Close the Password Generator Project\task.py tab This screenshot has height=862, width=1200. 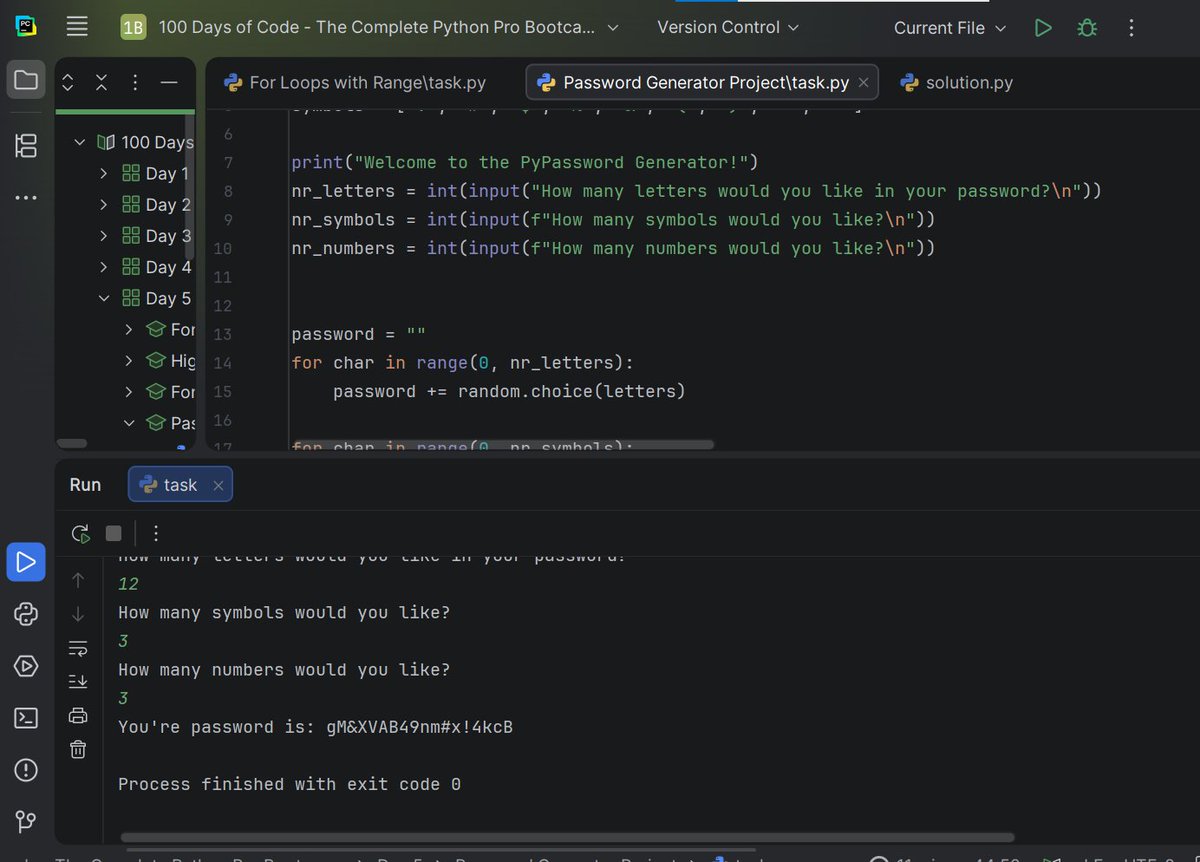[863, 83]
